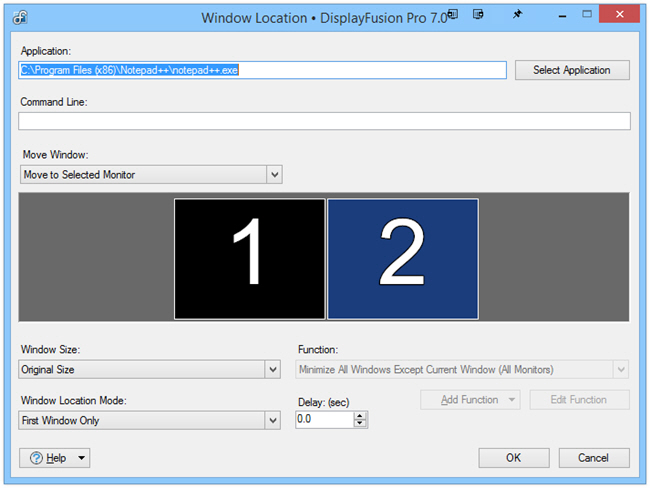This screenshot has width=650, height=488.
Task: Close the Window Location dialog
Action: (x=619, y=15)
